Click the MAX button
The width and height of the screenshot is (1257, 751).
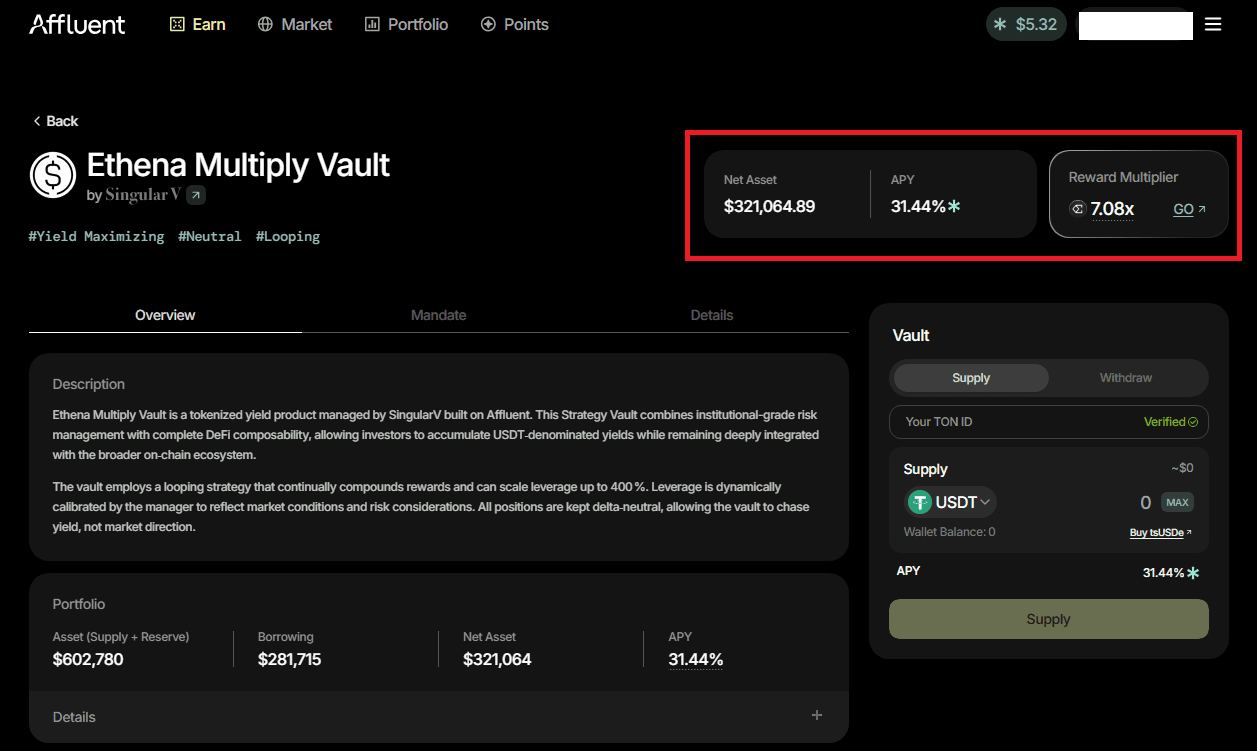point(1178,502)
